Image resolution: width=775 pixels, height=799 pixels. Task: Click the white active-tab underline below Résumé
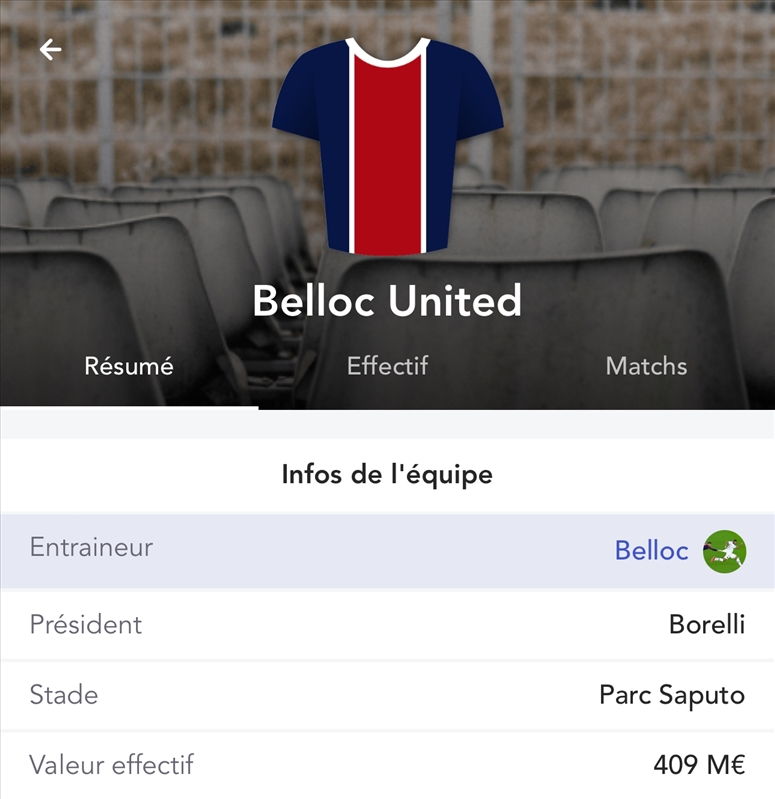click(x=129, y=407)
